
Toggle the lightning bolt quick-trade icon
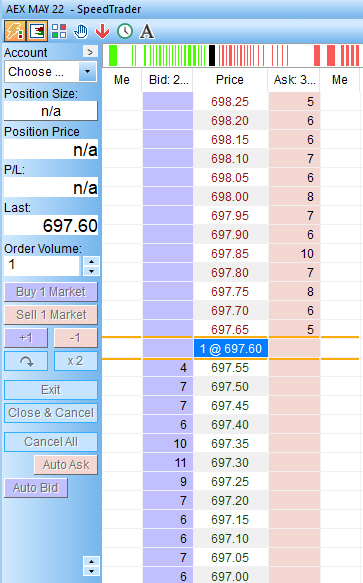coord(15,31)
